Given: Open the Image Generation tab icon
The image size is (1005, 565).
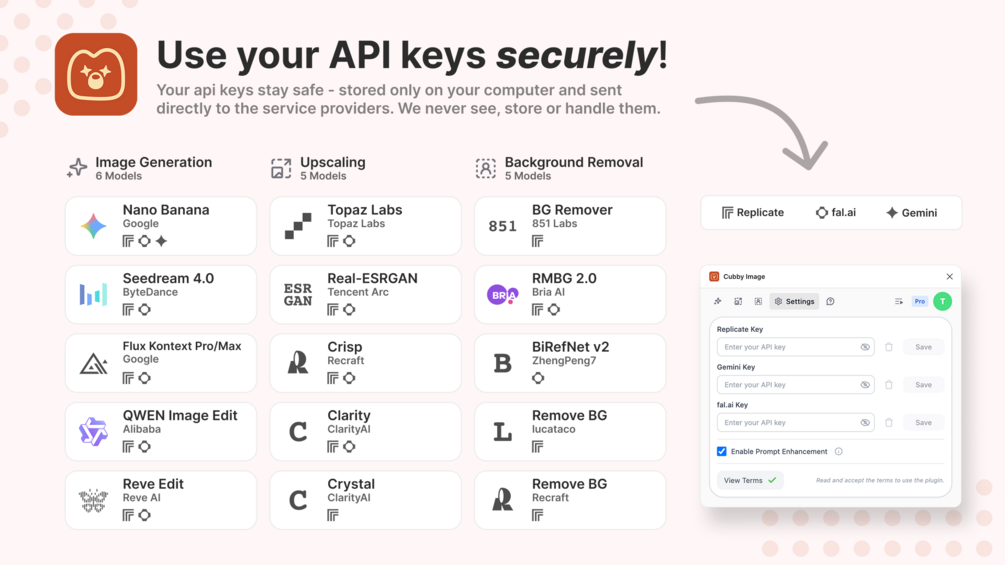Looking at the screenshot, I should [x=717, y=301].
